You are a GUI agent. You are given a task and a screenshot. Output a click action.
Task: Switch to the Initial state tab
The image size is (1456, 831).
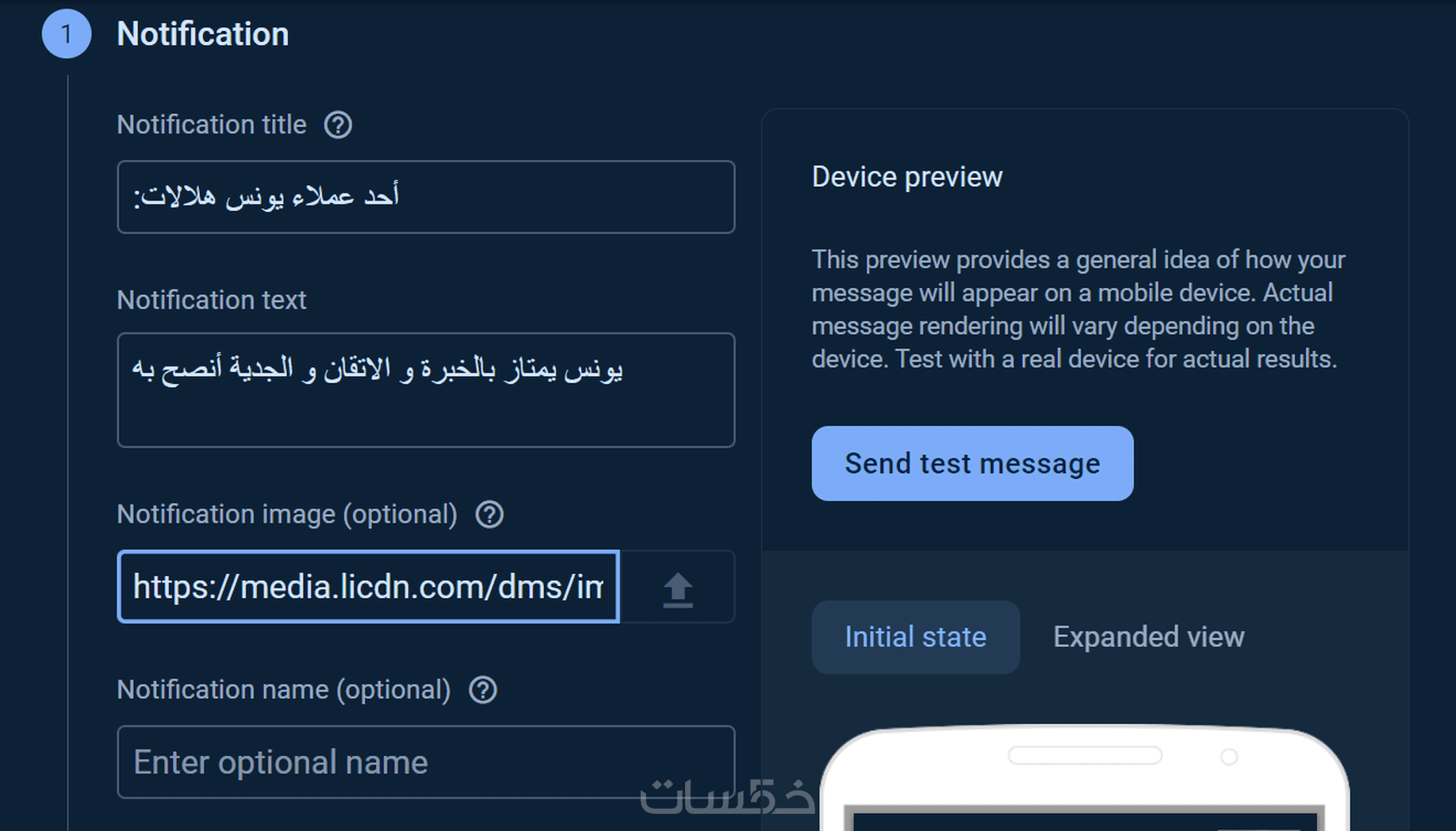tap(916, 637)
